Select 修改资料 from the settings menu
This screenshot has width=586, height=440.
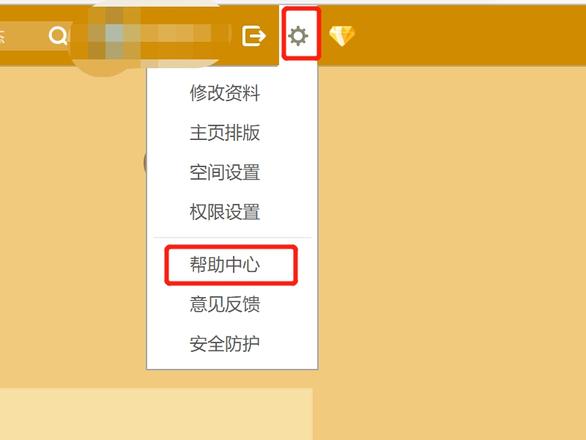click(x=225, y=93)
